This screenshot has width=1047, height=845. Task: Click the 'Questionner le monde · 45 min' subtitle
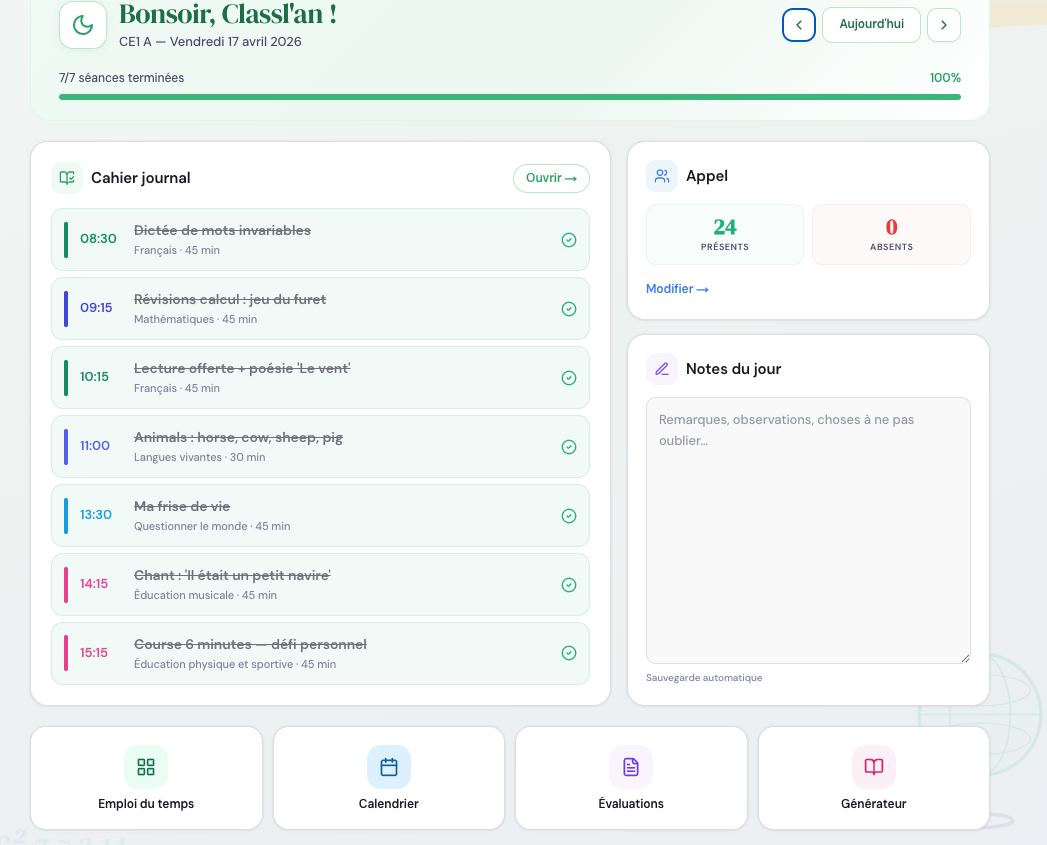click(212, 526)
